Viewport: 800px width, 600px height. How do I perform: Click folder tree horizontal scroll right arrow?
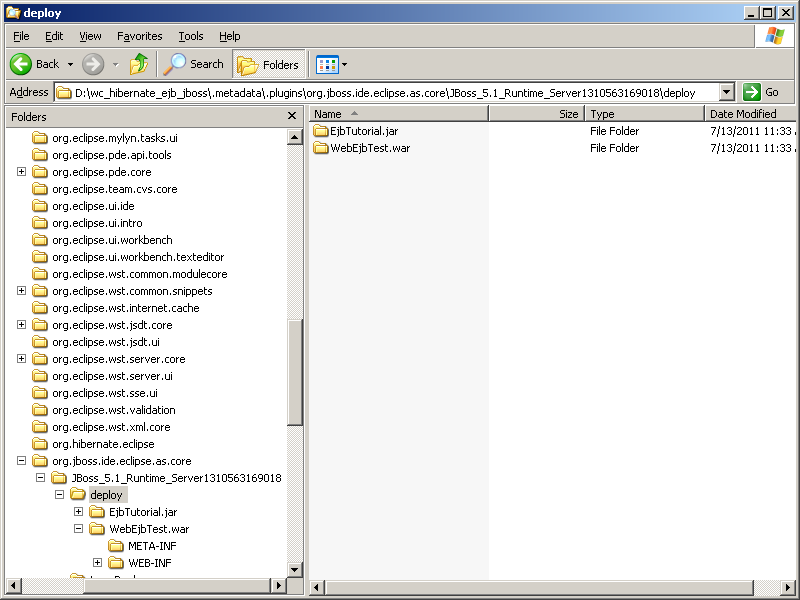[279, 586]
